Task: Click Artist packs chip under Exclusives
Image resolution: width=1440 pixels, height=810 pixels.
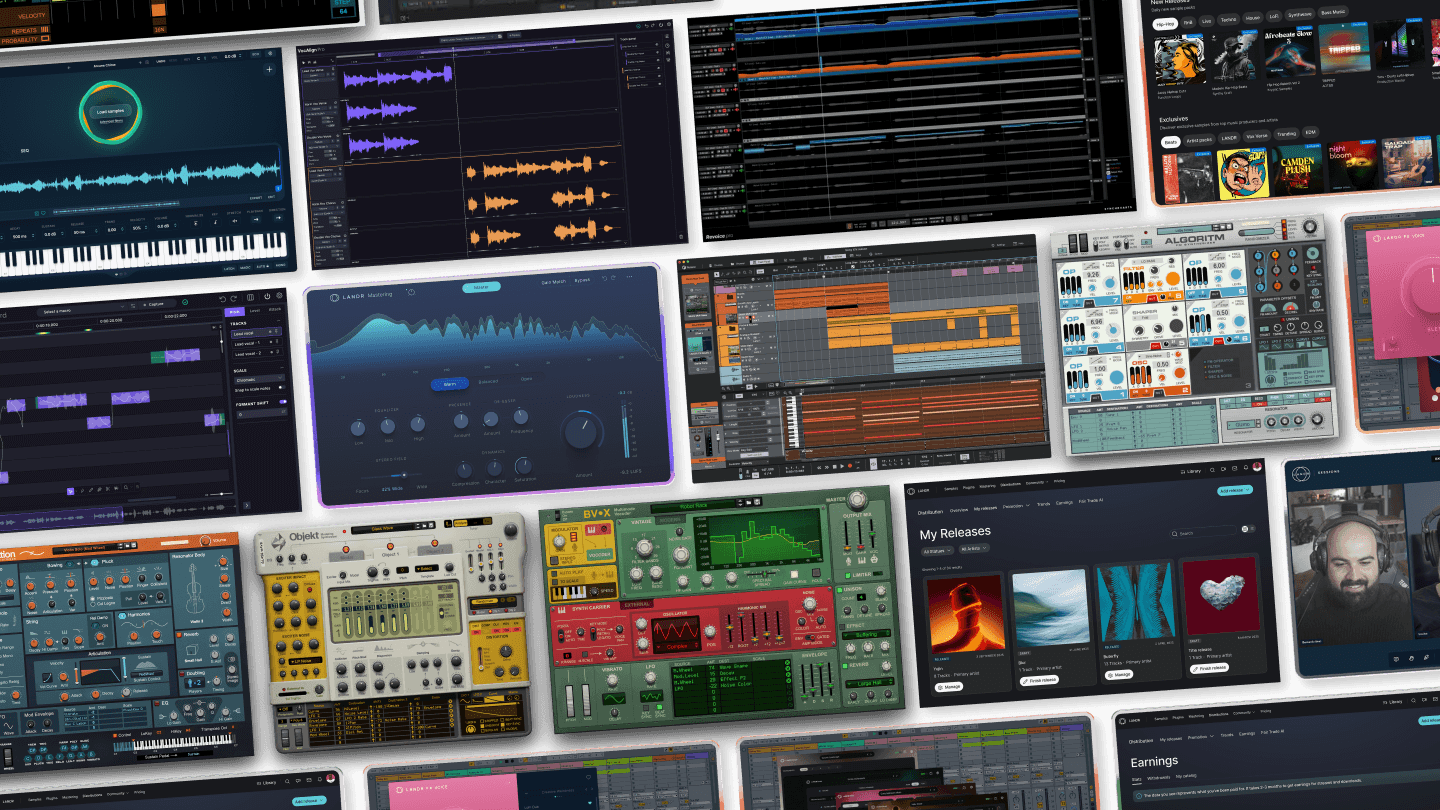Action: (x=1199, y=140)
